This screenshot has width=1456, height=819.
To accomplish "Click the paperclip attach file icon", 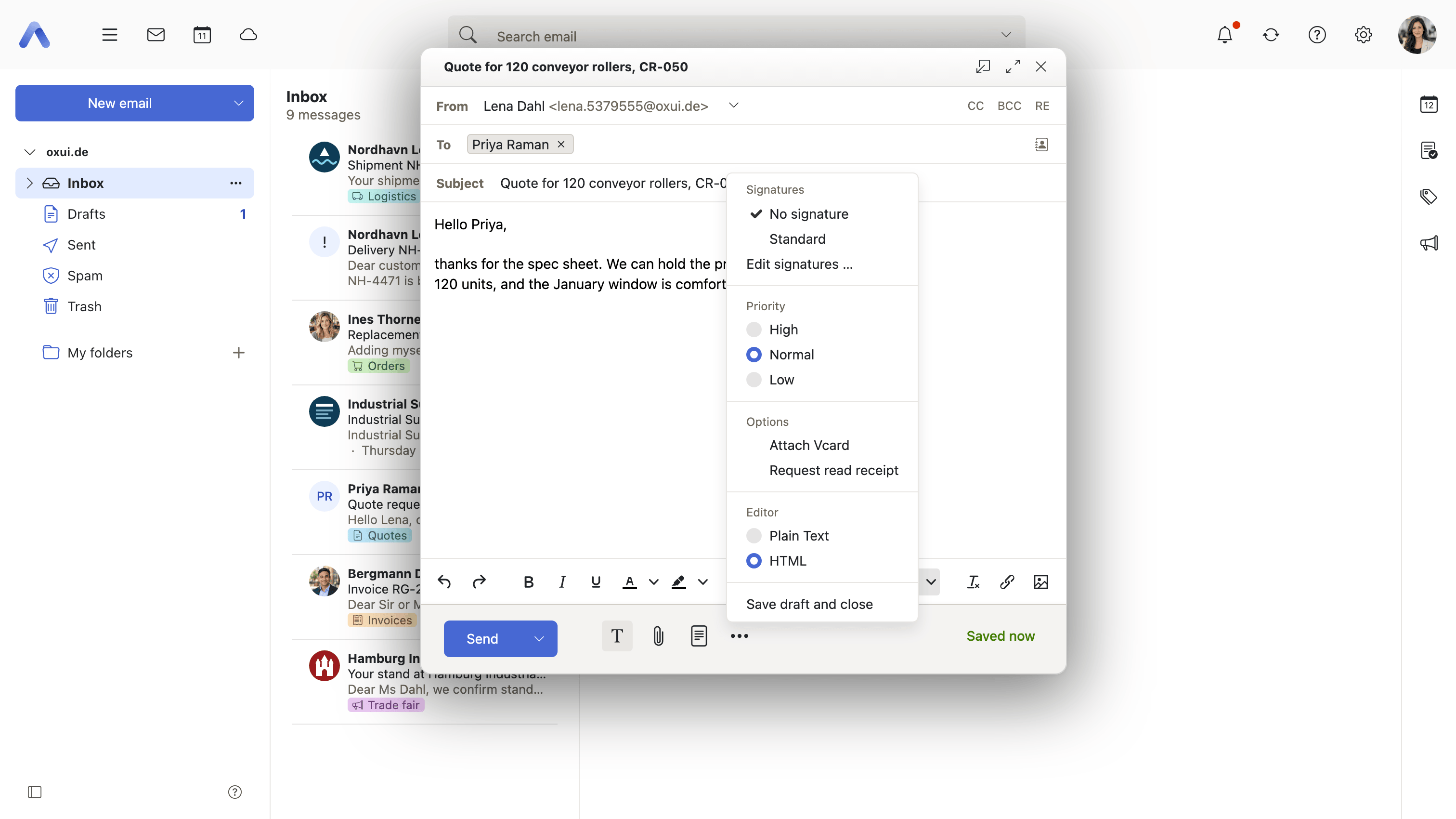I will (659, 636).
